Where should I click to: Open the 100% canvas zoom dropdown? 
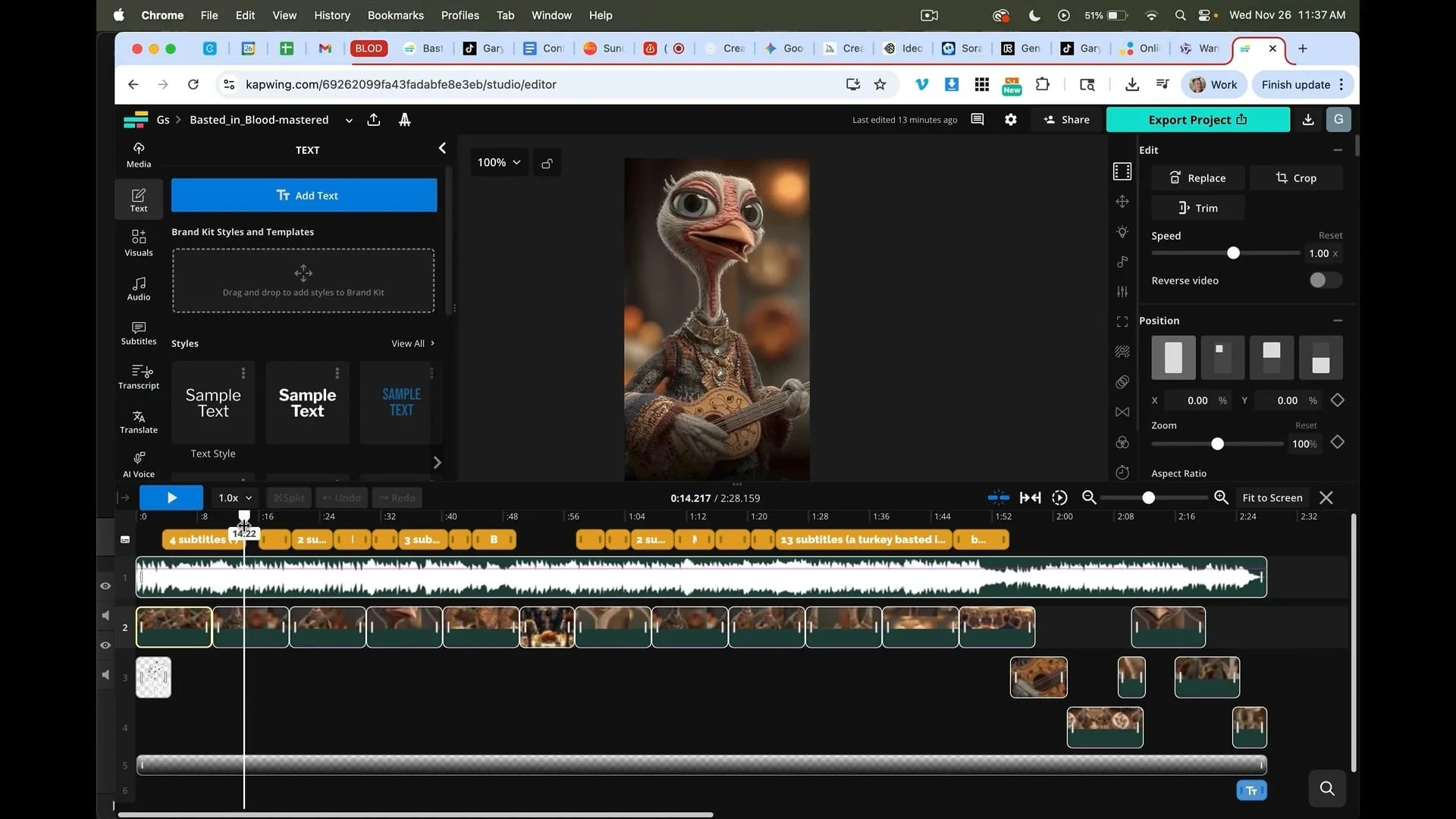[x=498, y=162]
